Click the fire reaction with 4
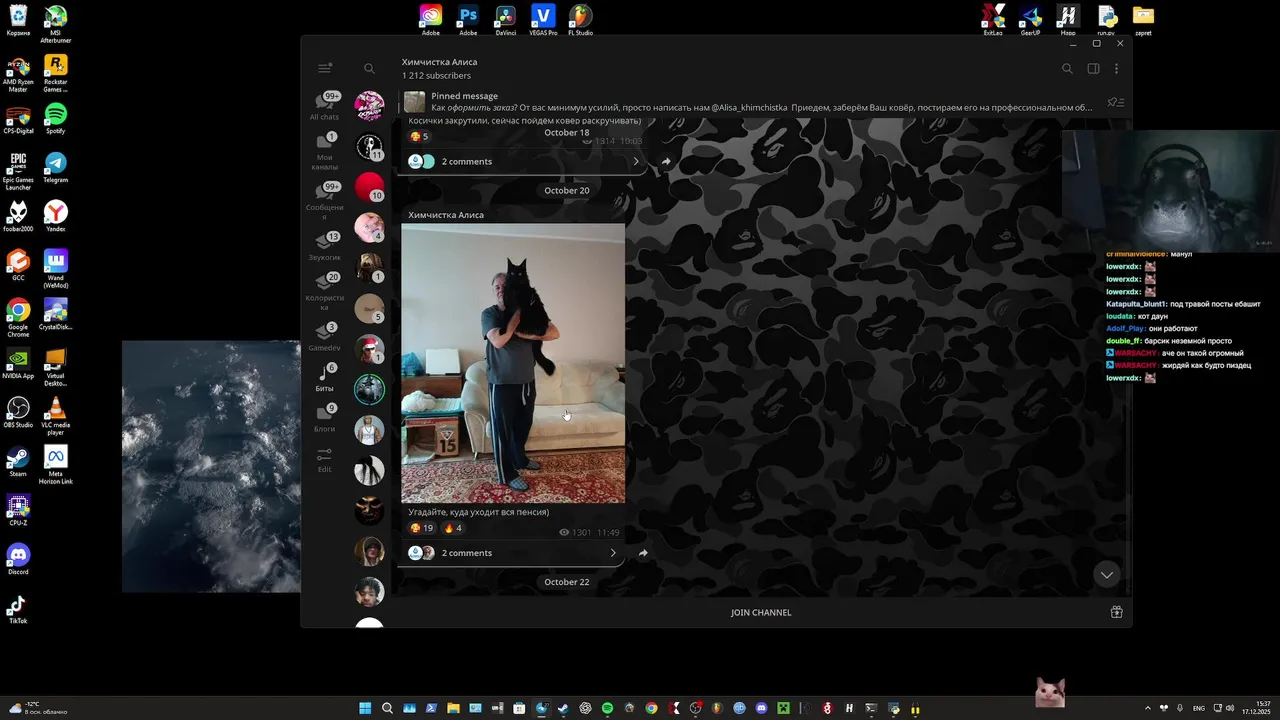1280x720 pixels. click(x=452, y=528)
